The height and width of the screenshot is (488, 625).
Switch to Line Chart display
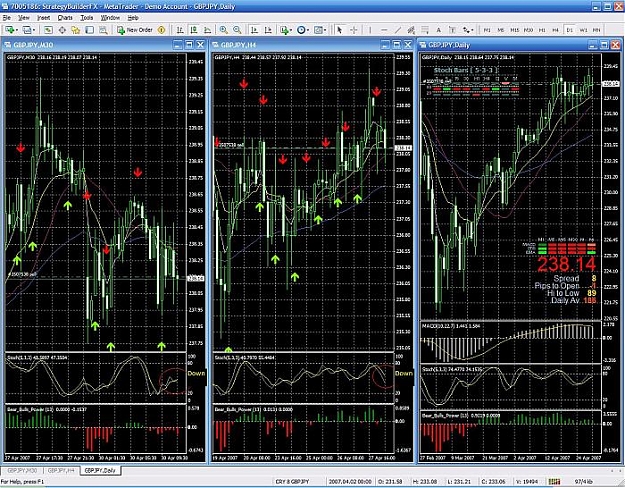pyautogui.click(x=207, y=30)
